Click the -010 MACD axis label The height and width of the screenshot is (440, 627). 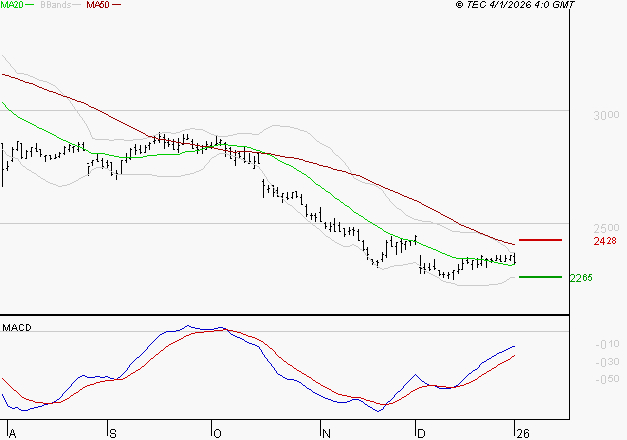[x=607, y=344]
